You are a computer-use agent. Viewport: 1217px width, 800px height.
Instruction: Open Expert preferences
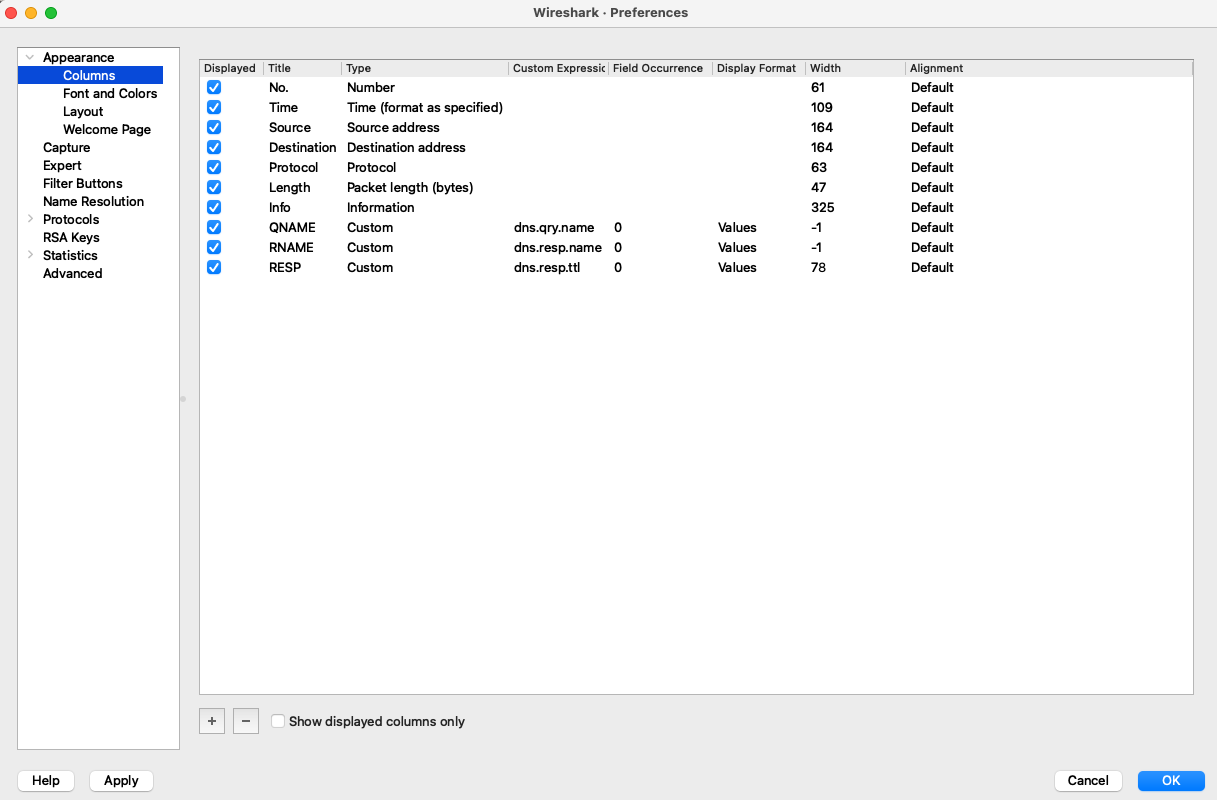pyautogui.click(x=62, y=165)
